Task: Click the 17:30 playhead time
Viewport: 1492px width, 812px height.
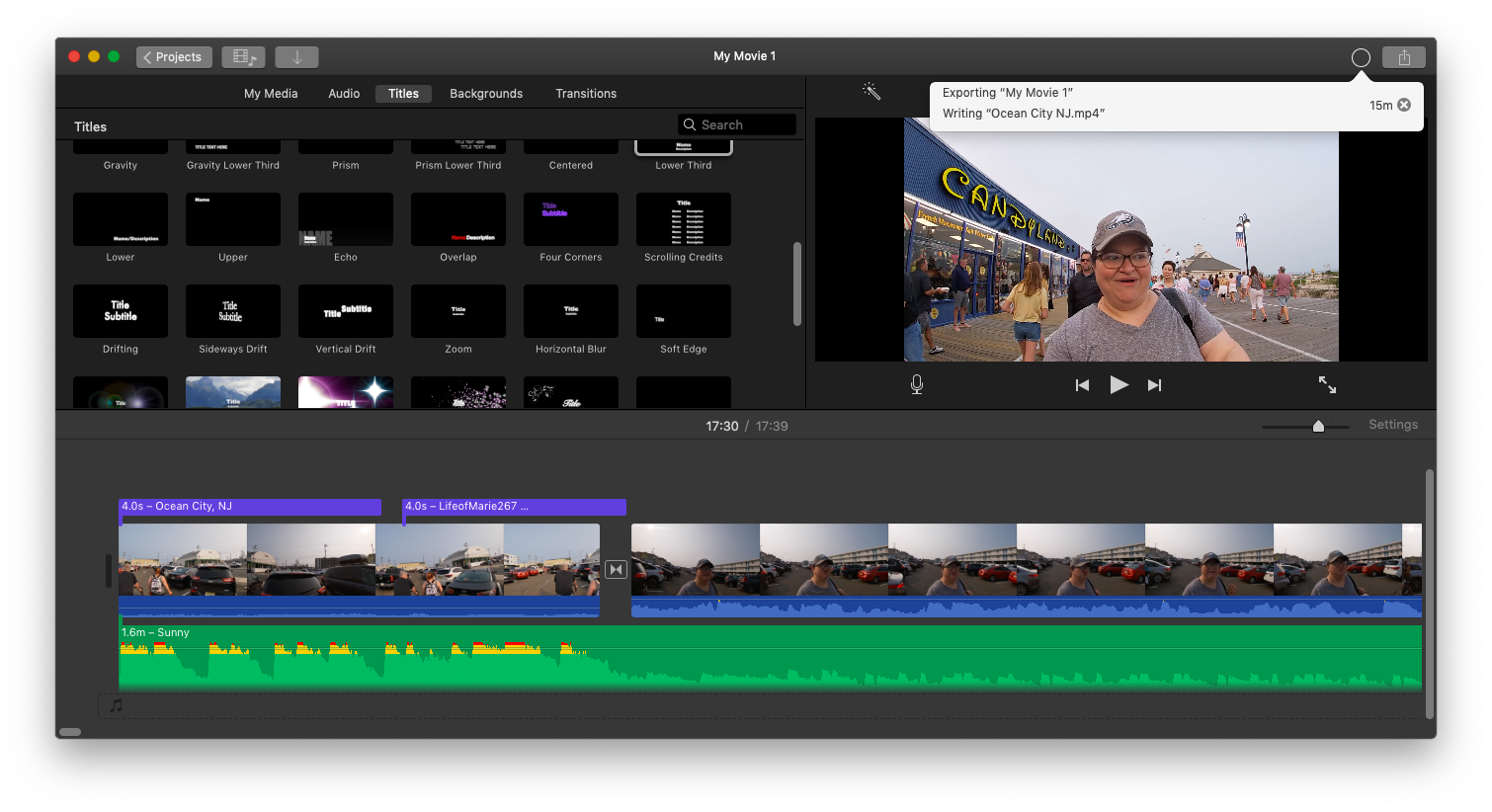Action: click(722, 427)
